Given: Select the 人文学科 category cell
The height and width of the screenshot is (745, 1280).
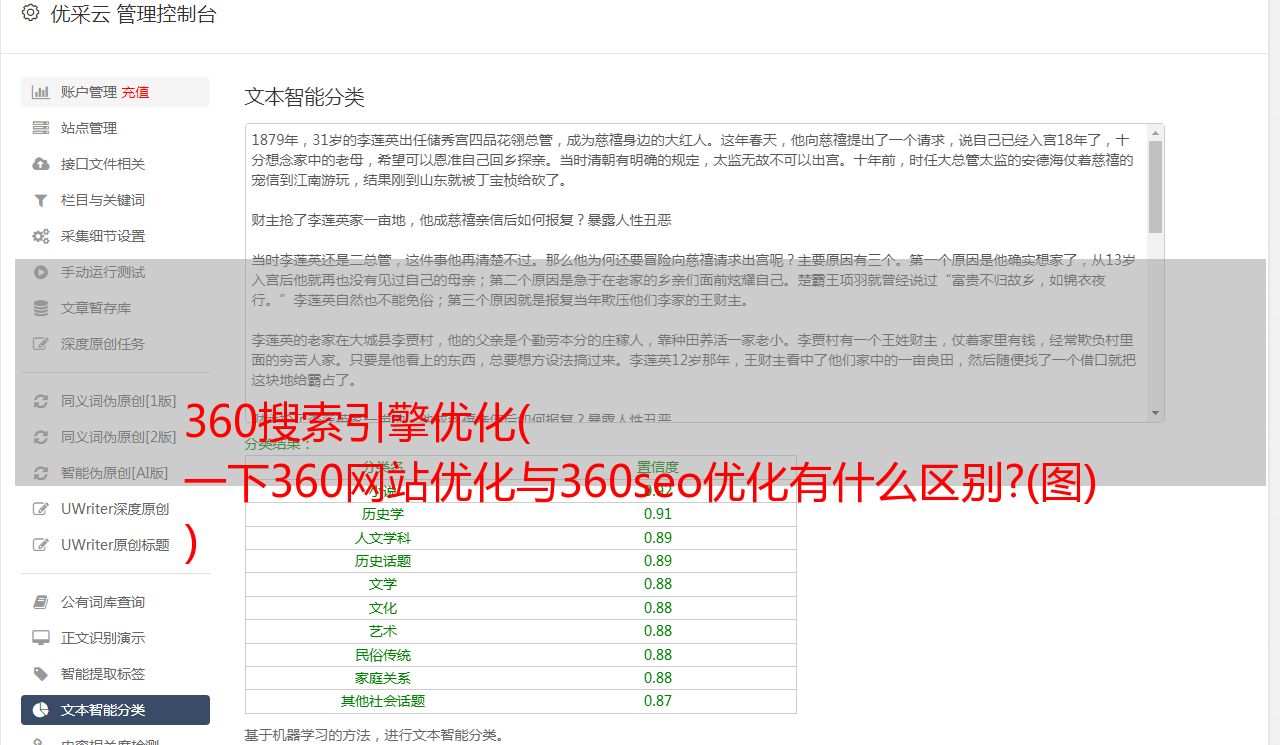Looking at the screenshot, I should point(383,538).
